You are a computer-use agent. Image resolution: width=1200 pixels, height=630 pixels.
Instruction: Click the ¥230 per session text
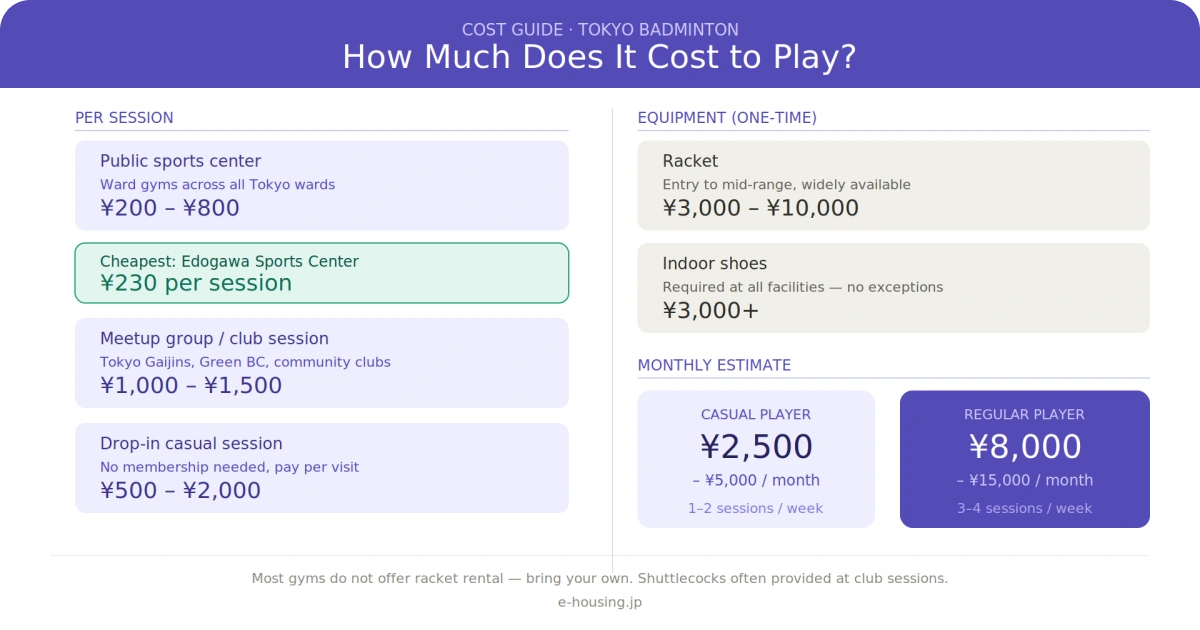[196, 283]
